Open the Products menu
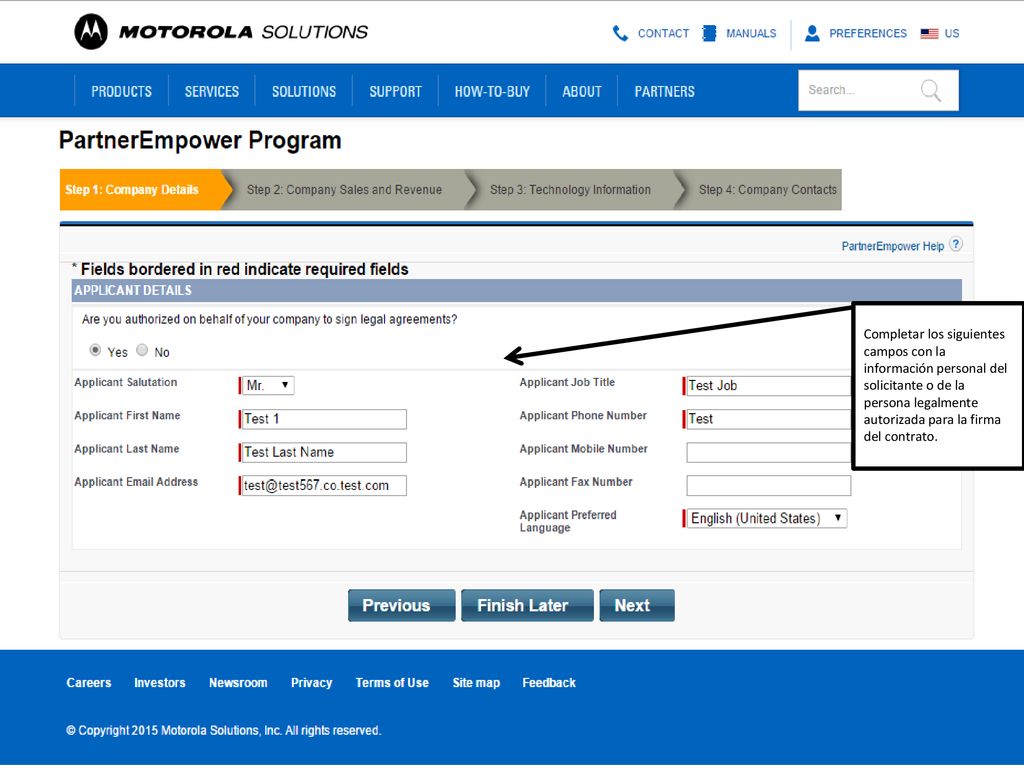The height and width of the screenshot is (768, 1024). point(121,91)
